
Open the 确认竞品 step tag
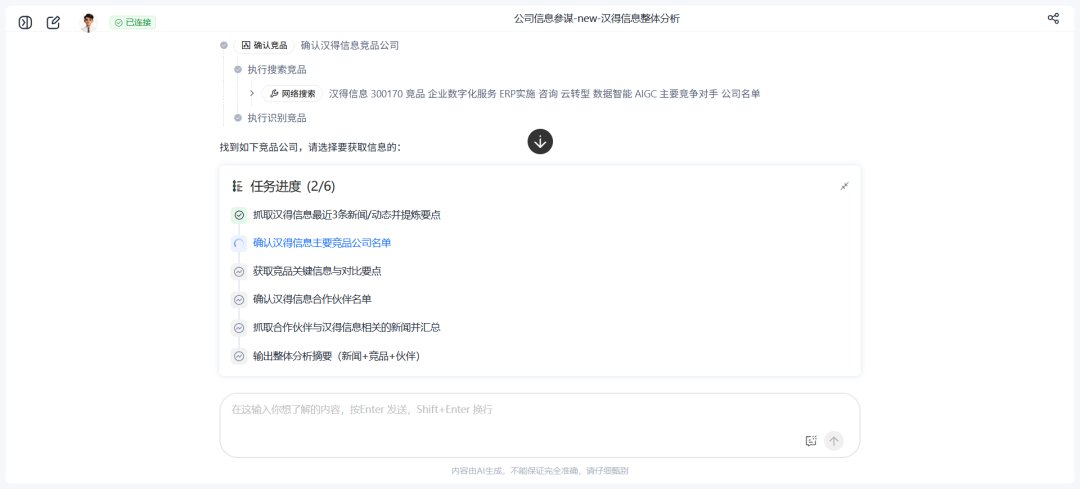click(264, 45)
